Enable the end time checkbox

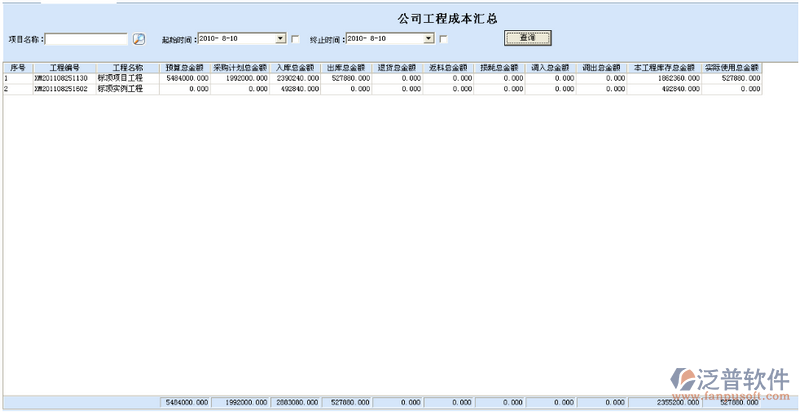coord(443,39)
